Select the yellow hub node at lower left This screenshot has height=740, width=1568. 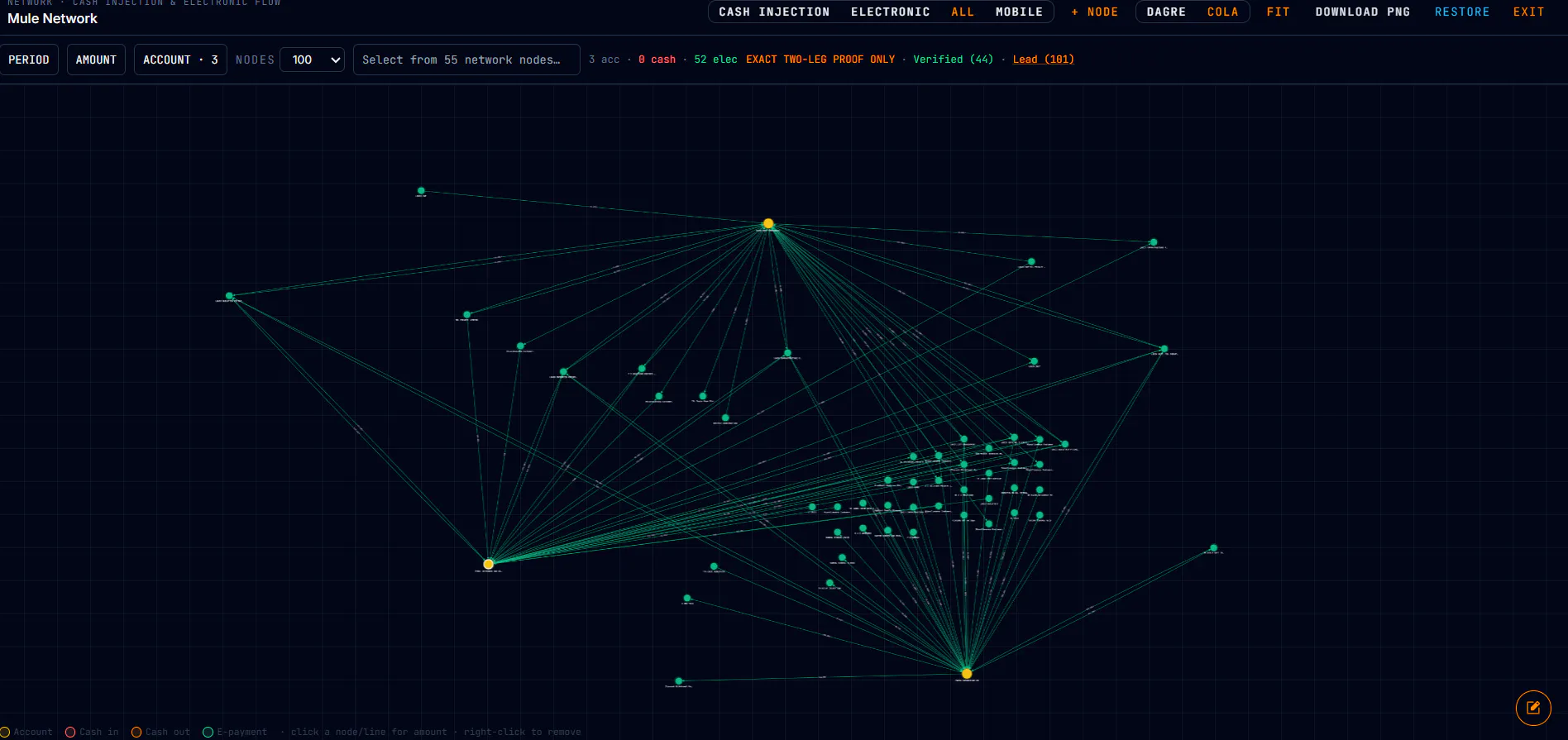[489, 564]
